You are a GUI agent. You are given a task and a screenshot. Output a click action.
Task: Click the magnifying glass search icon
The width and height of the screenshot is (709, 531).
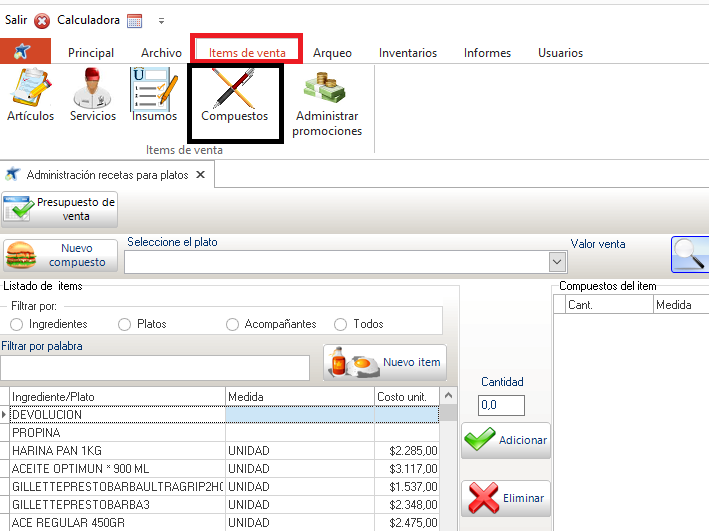click(690, 256)
